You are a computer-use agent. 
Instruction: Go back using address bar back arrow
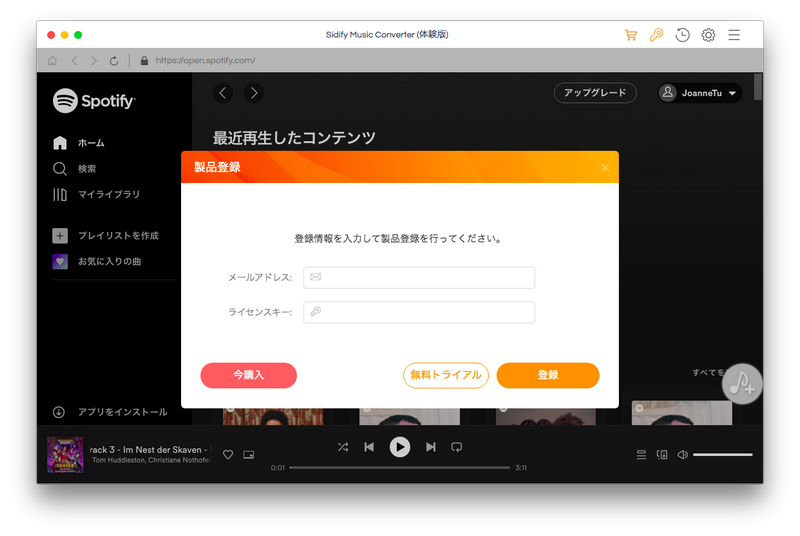tap(74, 61)
